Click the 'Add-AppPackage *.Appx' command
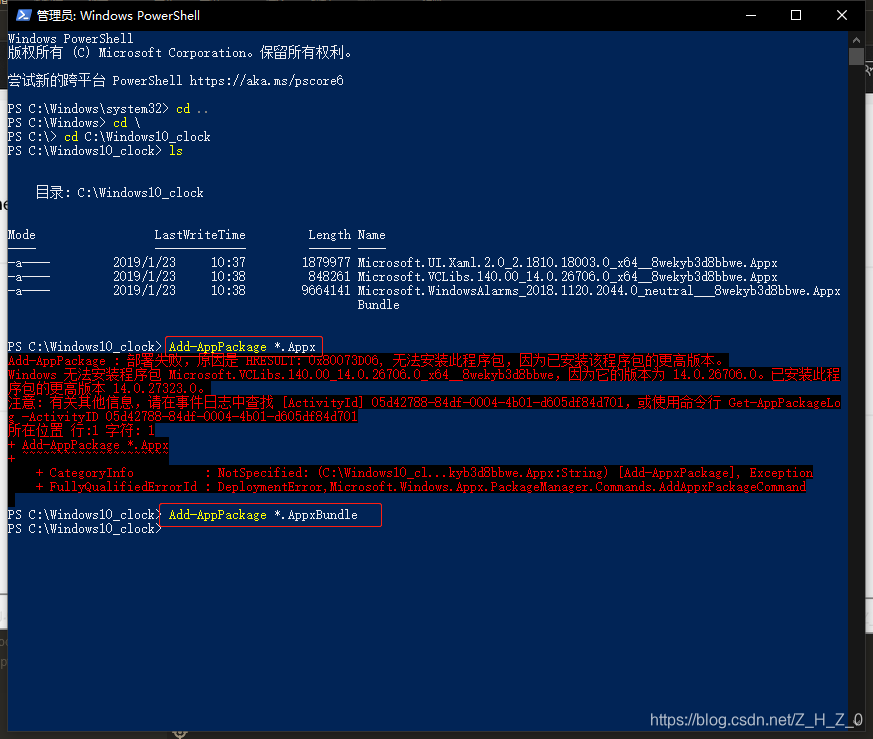The height and width of the screenshot is (739, 873). coord(242,347)
